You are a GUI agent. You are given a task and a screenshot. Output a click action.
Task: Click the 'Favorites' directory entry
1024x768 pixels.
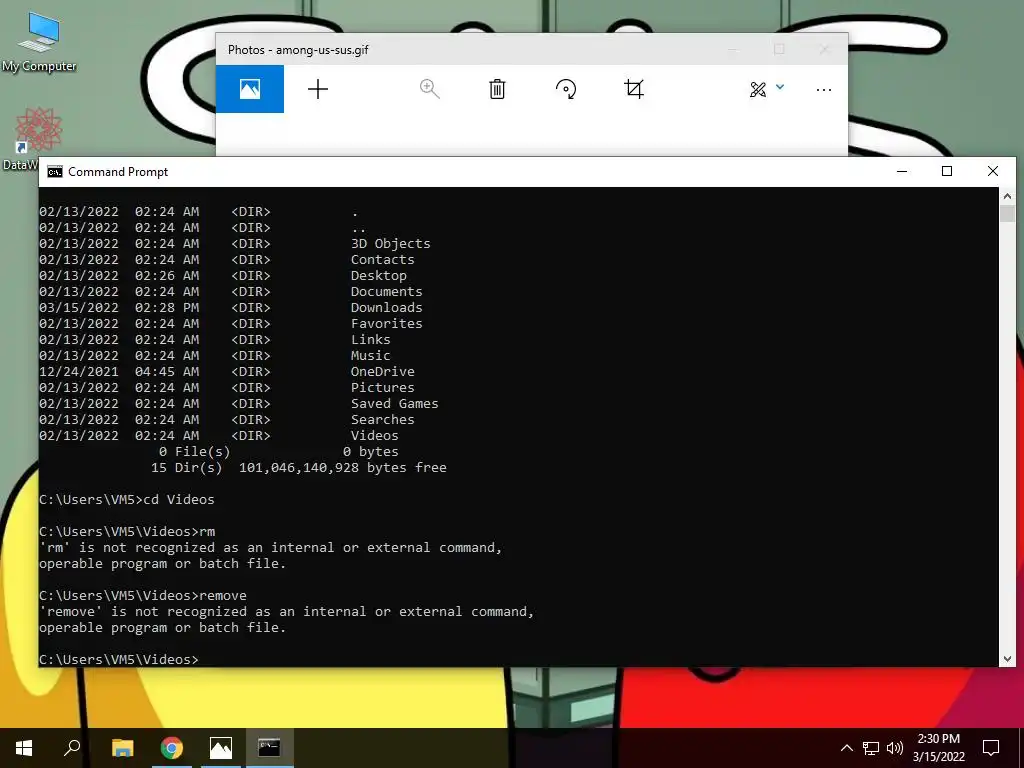387,323
